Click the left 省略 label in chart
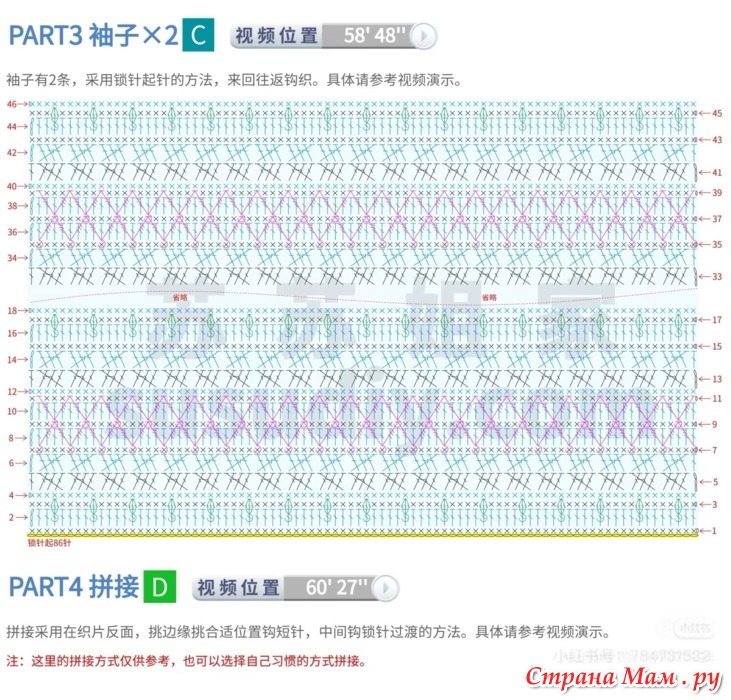The height and width of the screenshot is (700, 731). pos(180,297)
